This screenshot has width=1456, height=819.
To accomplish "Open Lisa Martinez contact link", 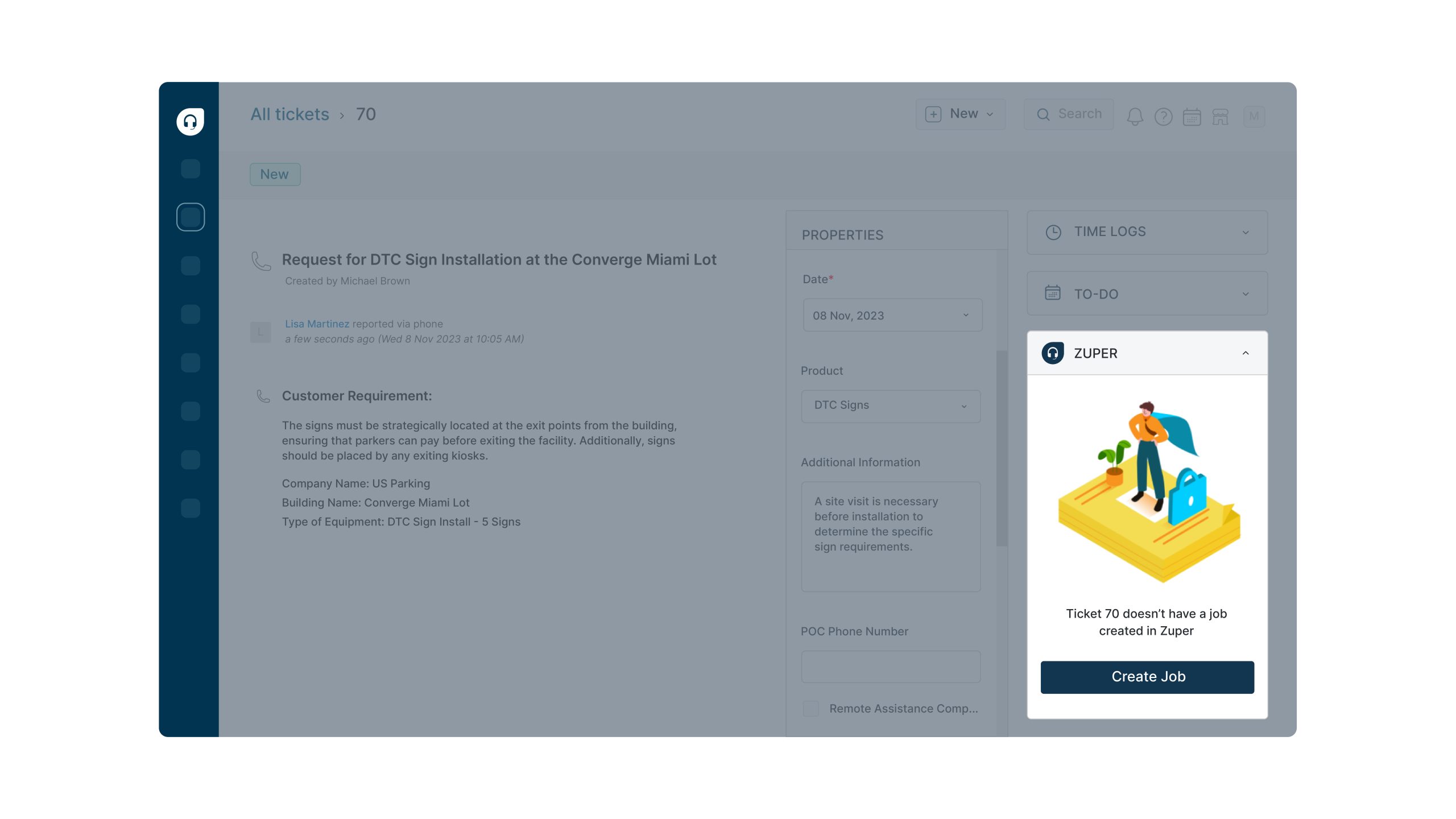I will [317, 324].
